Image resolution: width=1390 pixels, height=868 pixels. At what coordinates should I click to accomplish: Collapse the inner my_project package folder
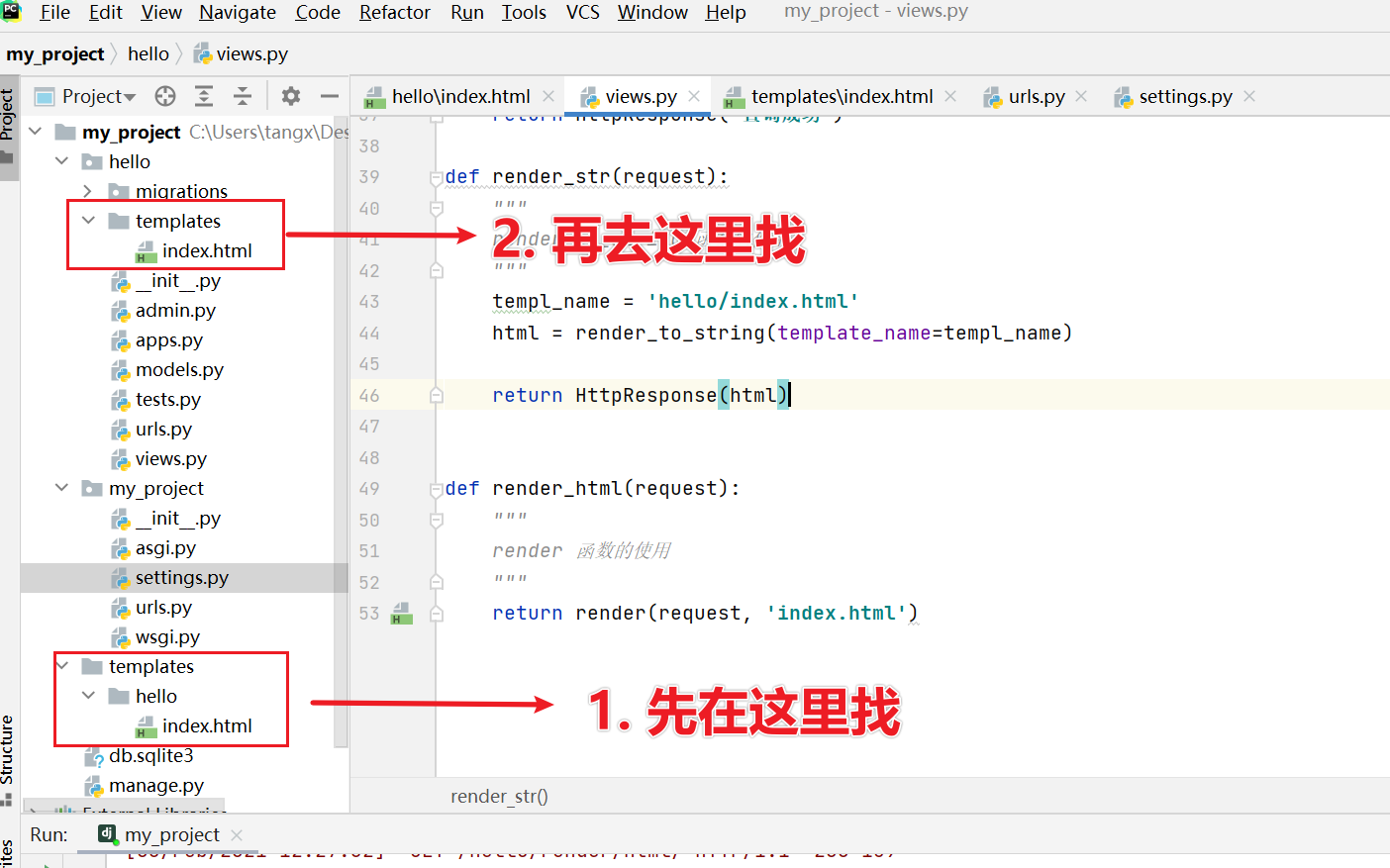[x=61, y=487]
